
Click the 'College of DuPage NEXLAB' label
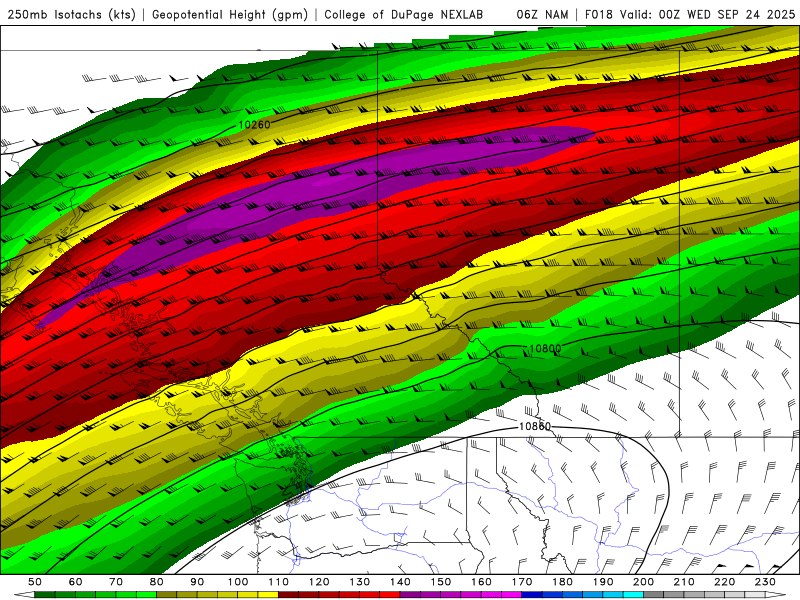(404, 15)
